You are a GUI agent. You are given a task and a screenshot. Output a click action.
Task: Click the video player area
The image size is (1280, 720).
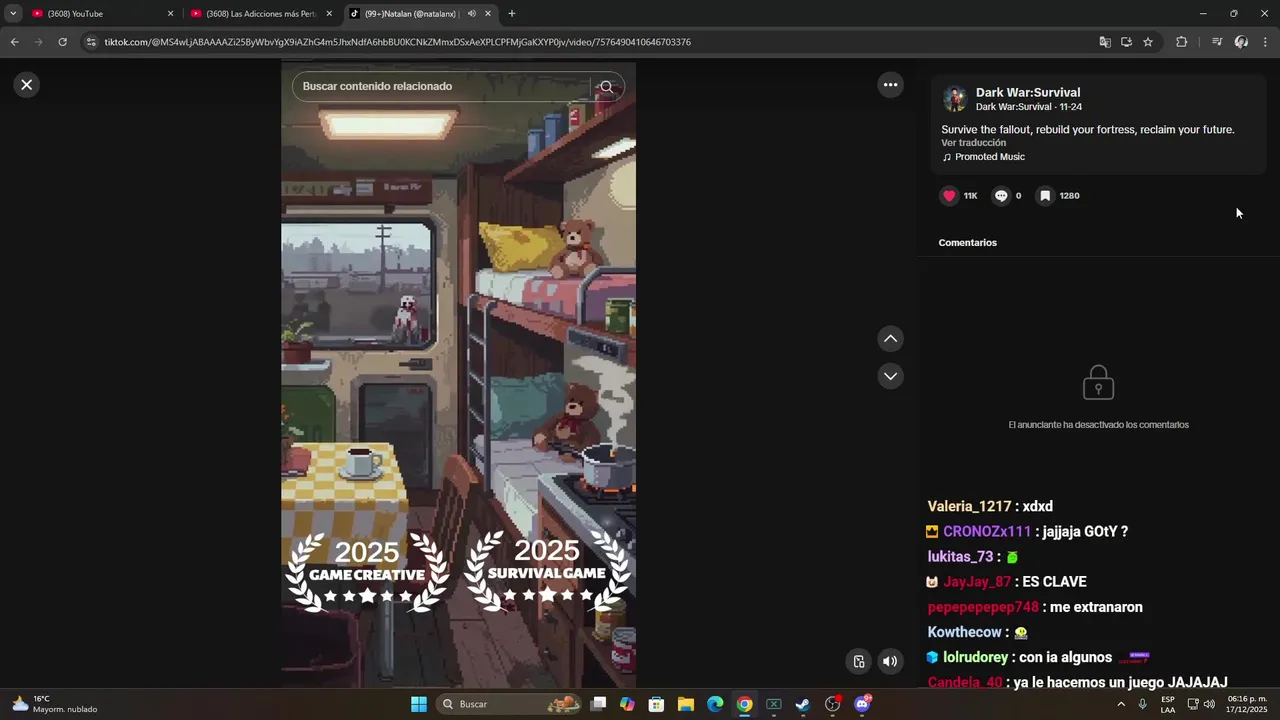[x=458, y=375]
